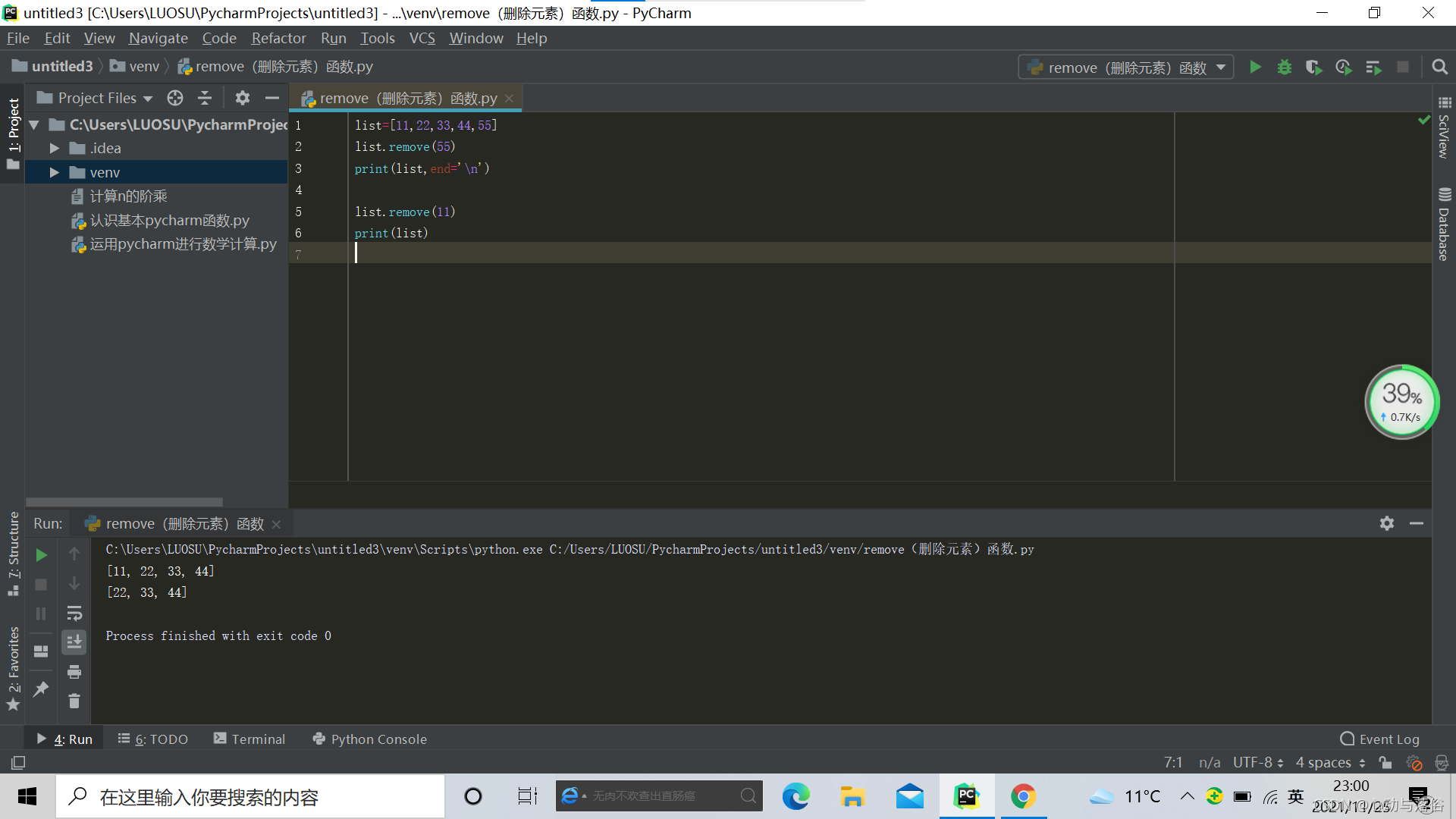
Task: Click the Windows search input box
Action: pos(250,796)
